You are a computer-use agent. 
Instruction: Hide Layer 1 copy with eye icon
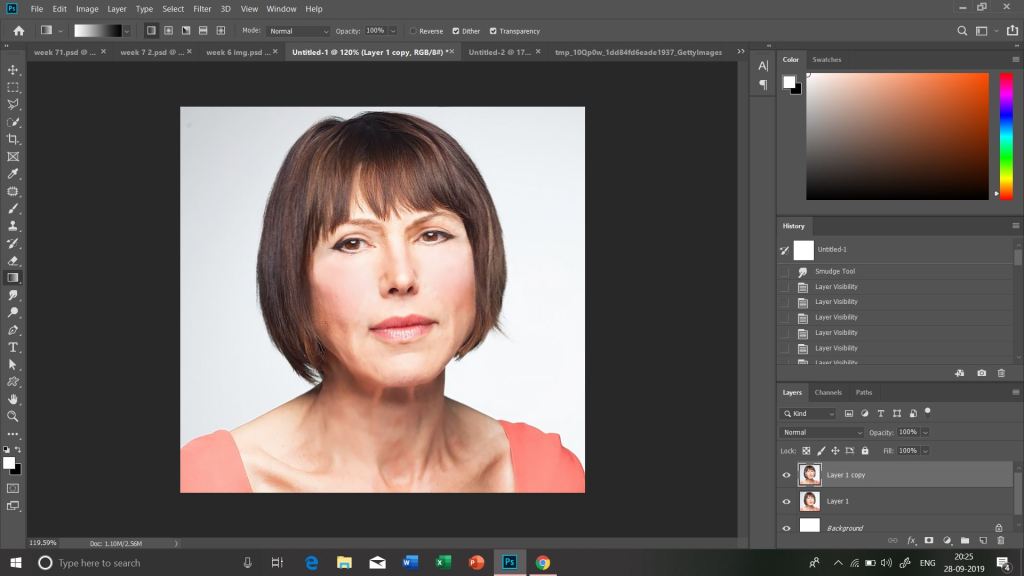point(786,475)
